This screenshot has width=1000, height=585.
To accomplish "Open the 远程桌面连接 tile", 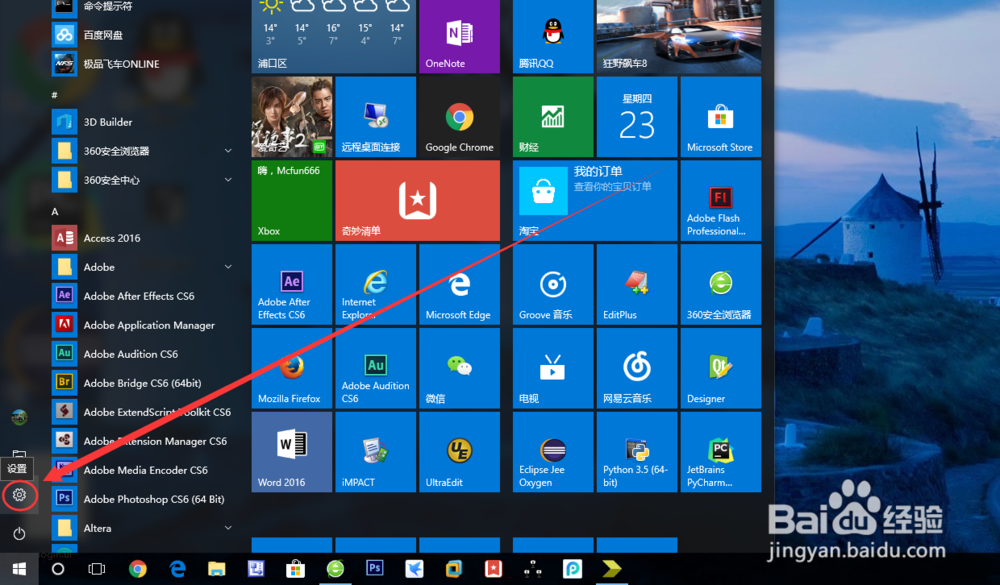I will click(x=376, y=117).
